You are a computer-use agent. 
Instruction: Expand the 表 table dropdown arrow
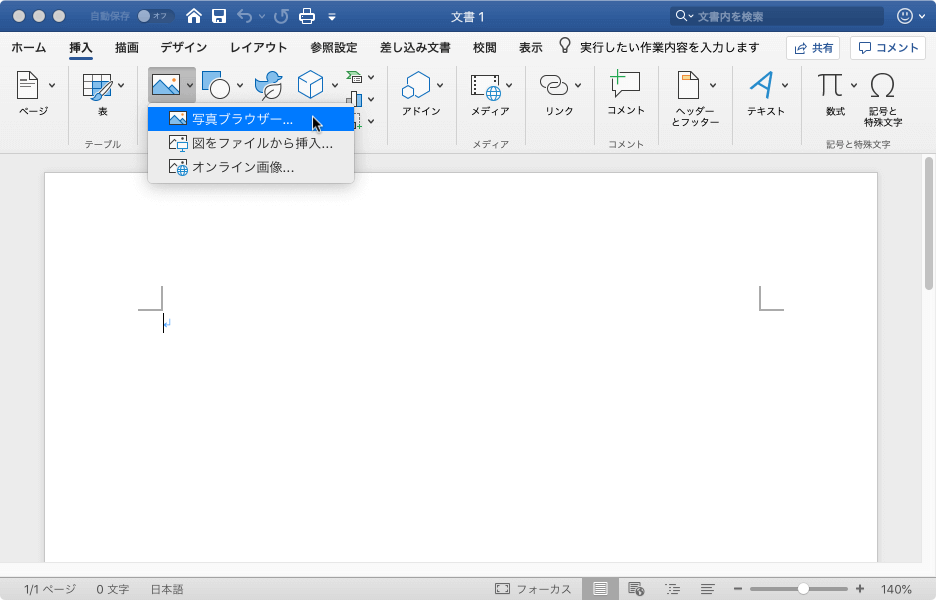(121, 85)
